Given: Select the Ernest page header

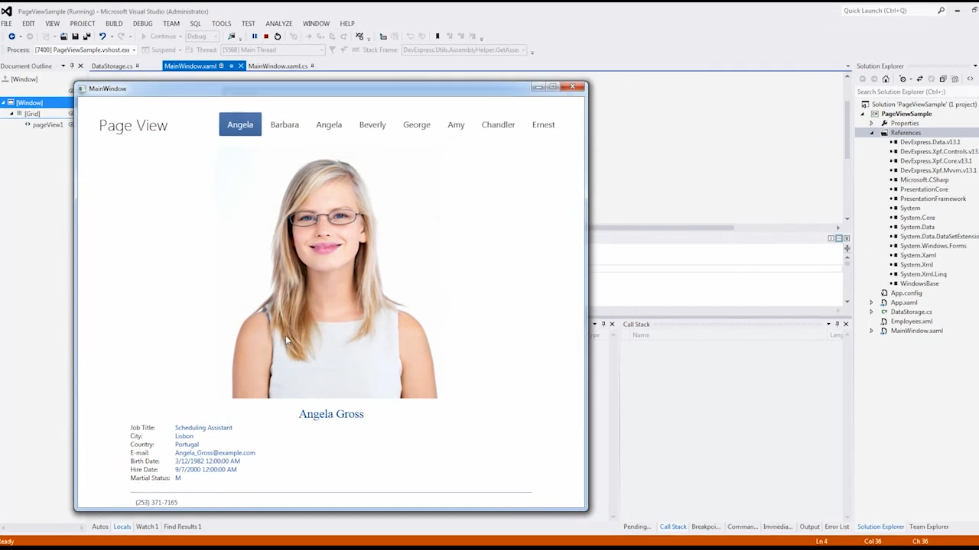Looking at the screenshot, I should coord(543,125).
